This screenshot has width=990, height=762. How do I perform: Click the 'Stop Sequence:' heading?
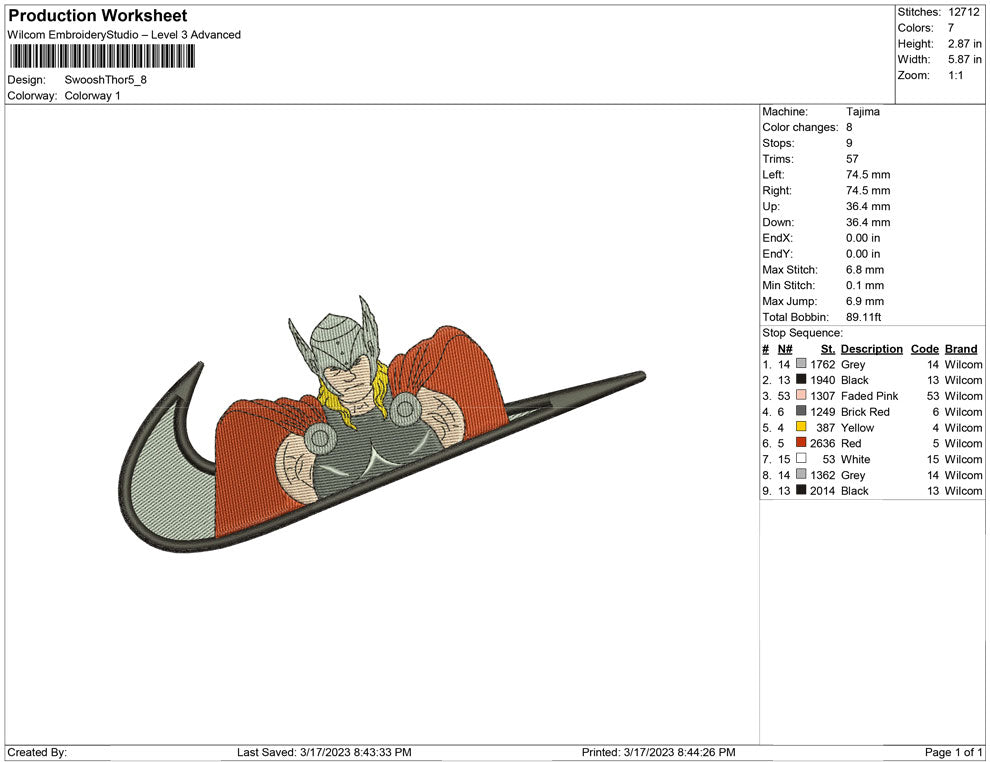tap(802, 333)
